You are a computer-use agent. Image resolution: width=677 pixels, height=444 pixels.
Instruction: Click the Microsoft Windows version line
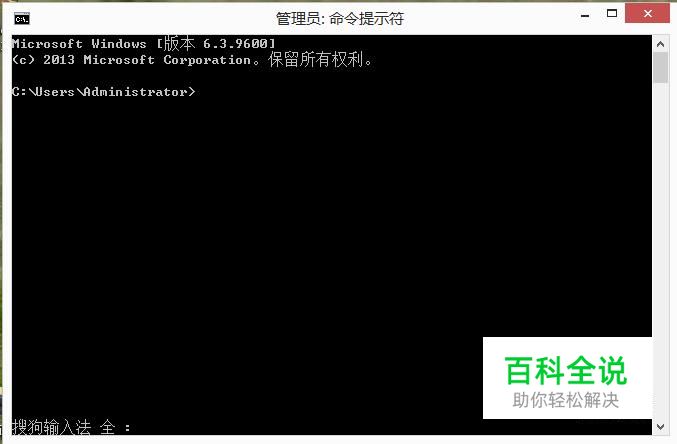pyautogui.click(x=143, y=44)
